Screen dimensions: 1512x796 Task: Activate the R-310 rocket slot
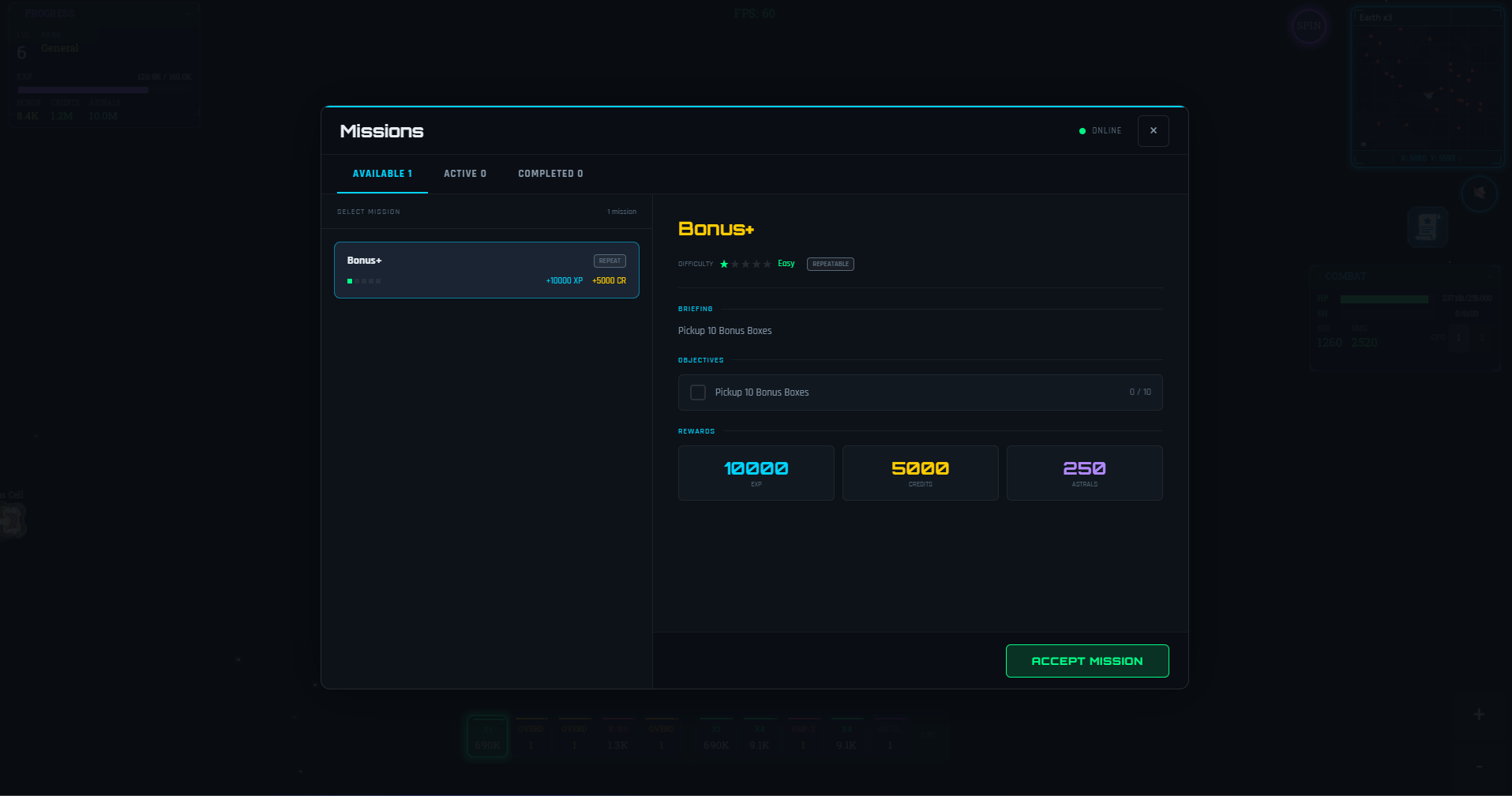617,737
